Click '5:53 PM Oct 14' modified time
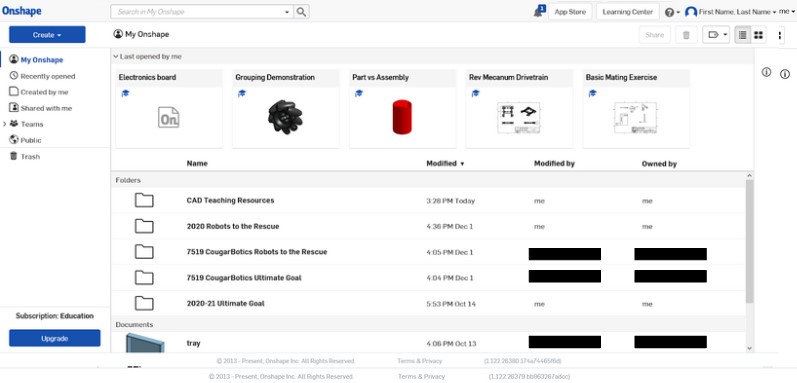 point(451,304)
